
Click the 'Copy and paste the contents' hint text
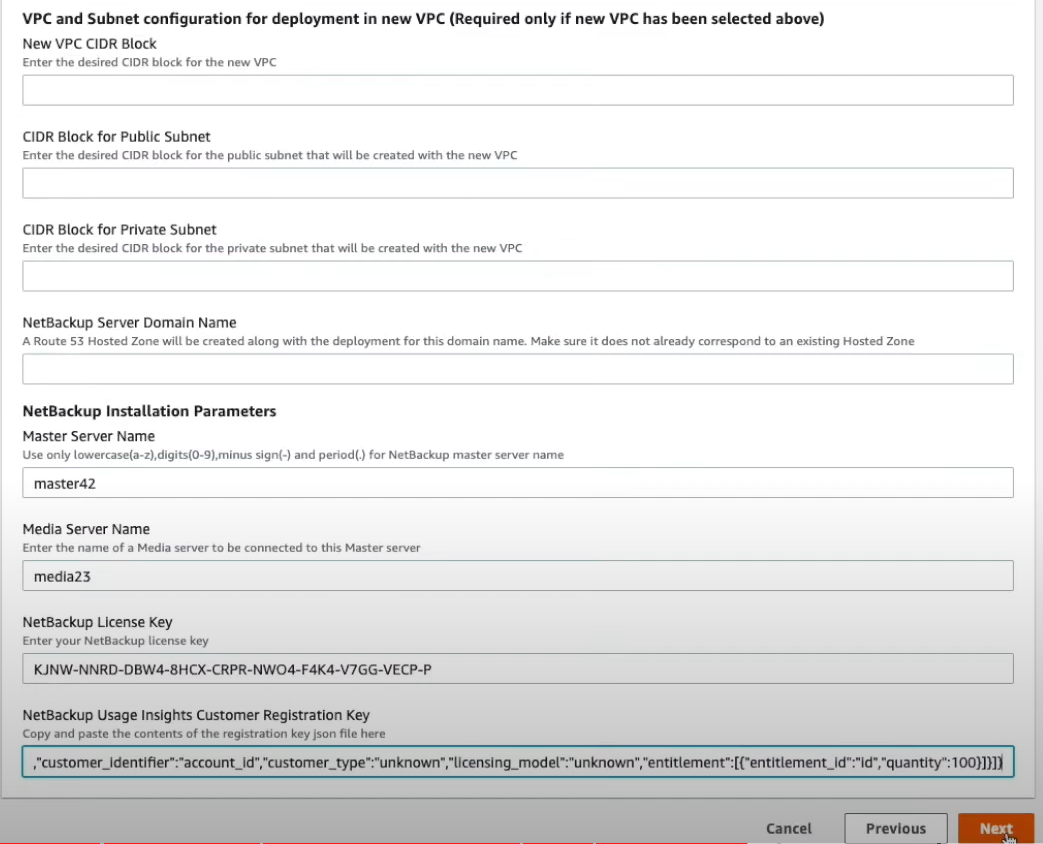tap(204, 734)
